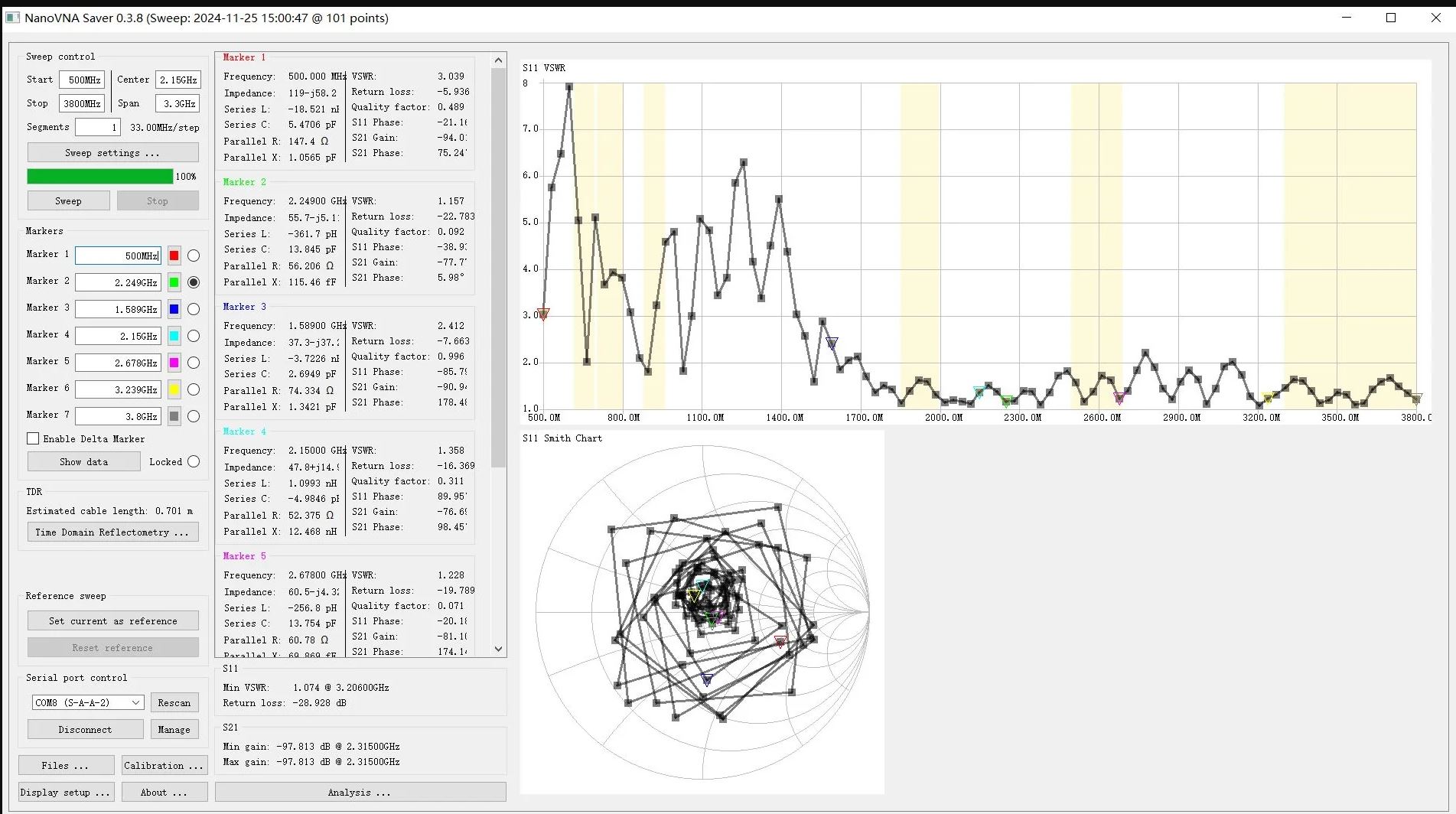Click the Marker 1 frequency field
The width and height of the screenshot is (1456, 814).
[119, 256]
